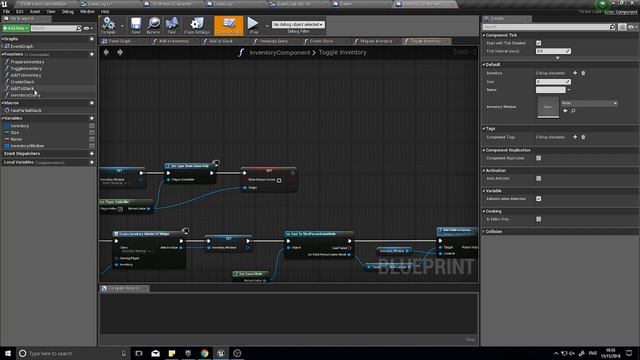
Task: Add a new graph with plus icon
Action: pos(91,39)
